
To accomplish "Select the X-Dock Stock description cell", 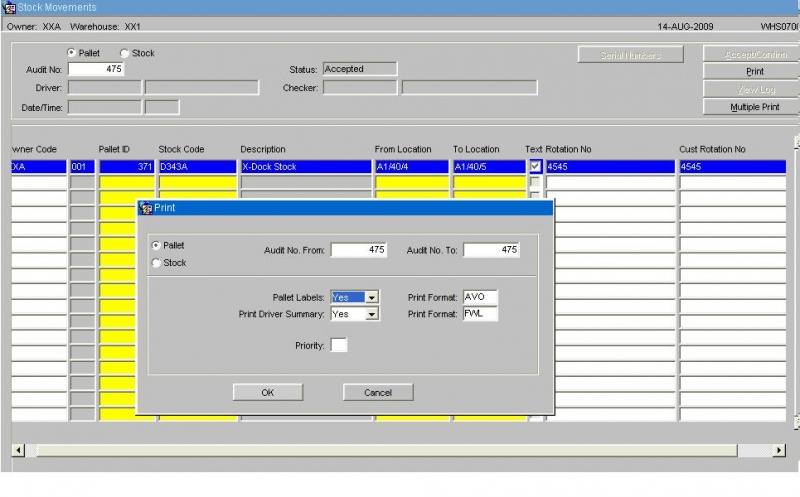I will [x=306, y=167].
